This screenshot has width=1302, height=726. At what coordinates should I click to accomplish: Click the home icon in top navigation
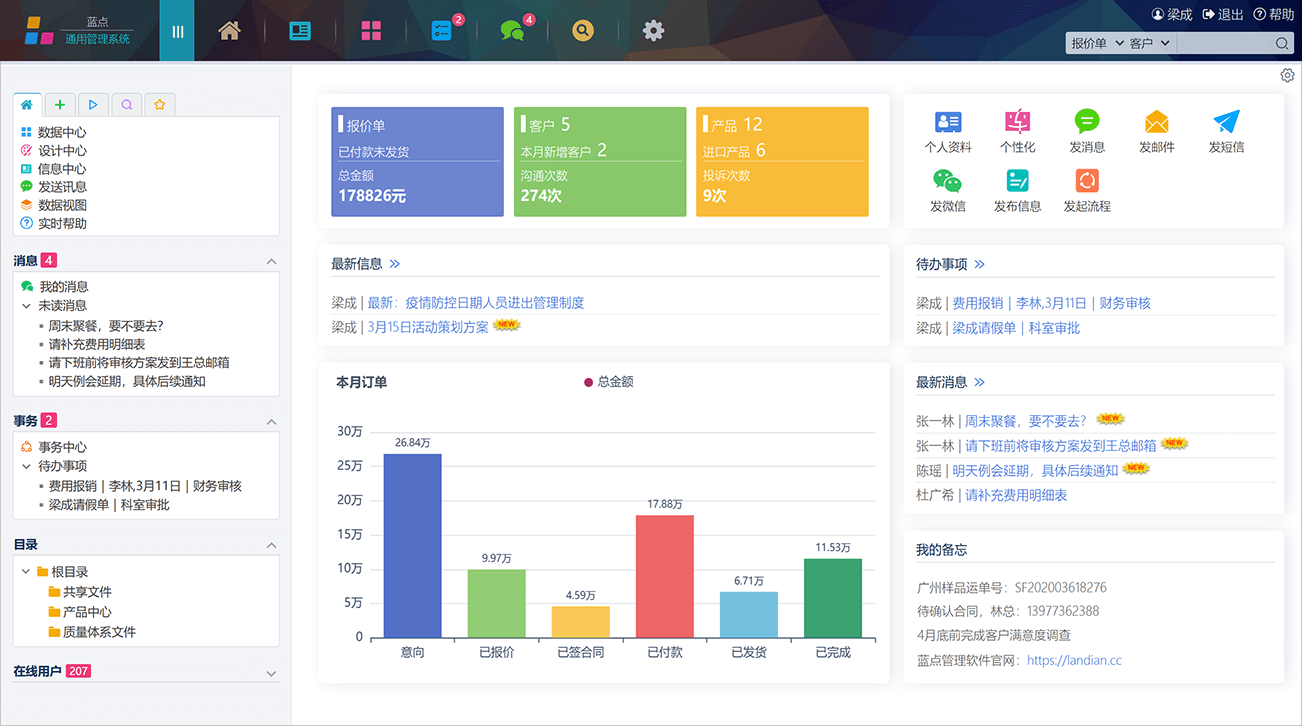tap(230, 31)
